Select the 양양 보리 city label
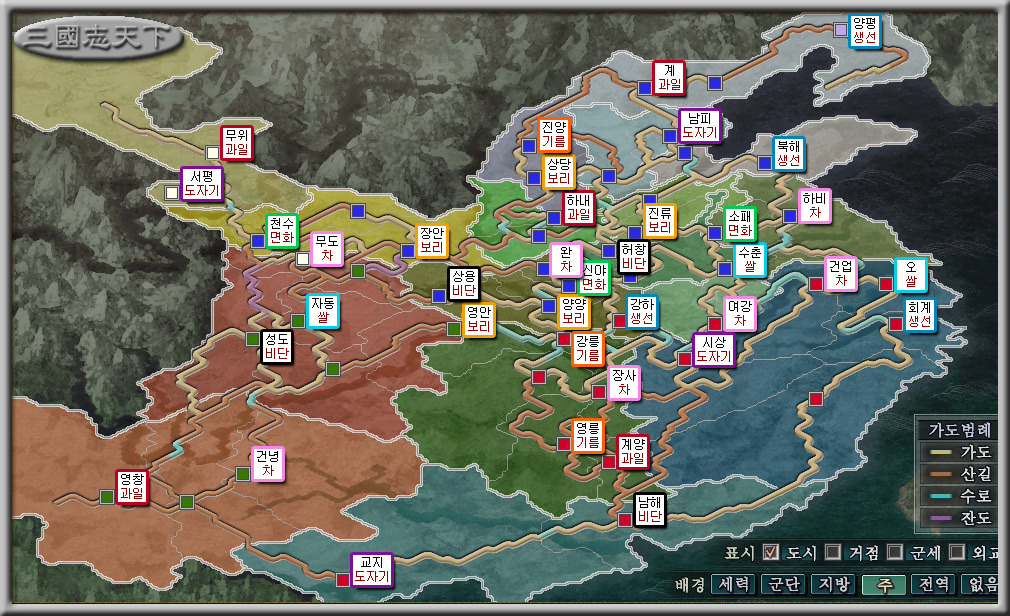 point(573,311)
